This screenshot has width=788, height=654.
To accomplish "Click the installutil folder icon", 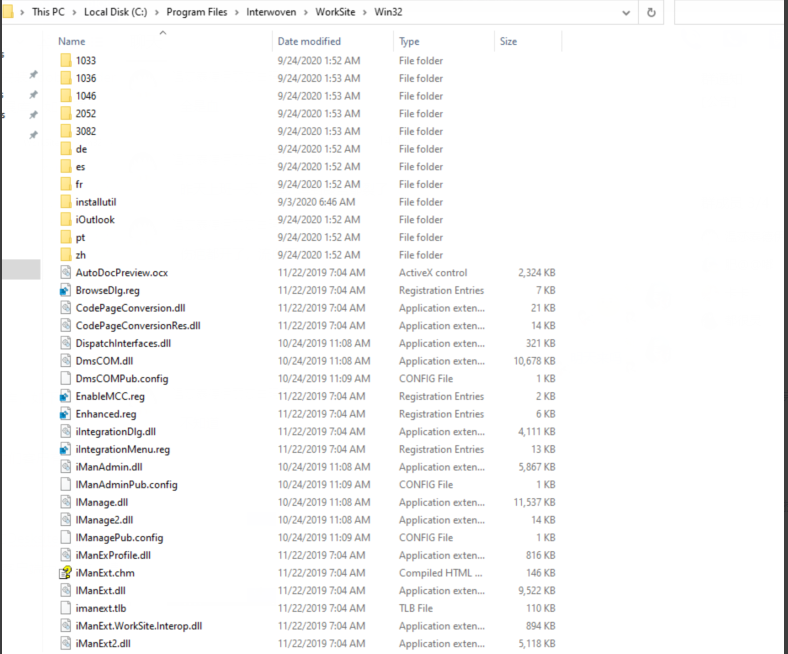I will click(x=66, y=202).
